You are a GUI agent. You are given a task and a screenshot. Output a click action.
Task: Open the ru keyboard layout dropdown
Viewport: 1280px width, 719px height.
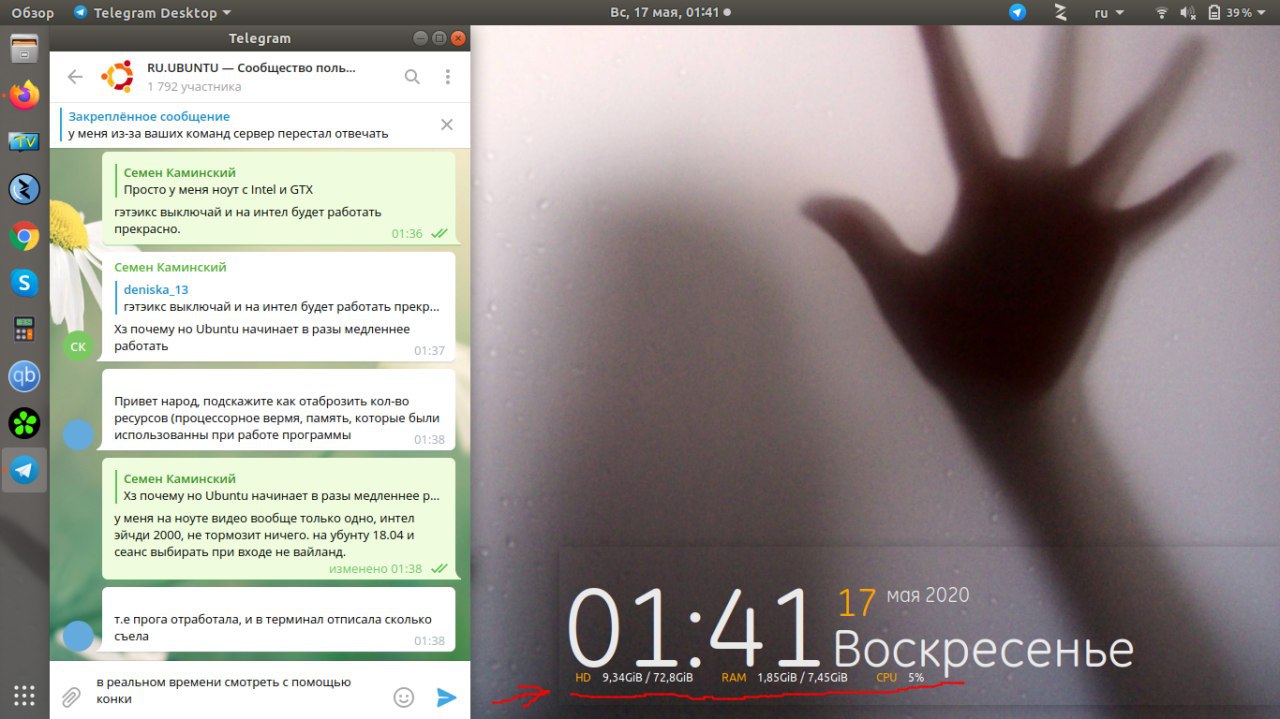pos(1109,13)
